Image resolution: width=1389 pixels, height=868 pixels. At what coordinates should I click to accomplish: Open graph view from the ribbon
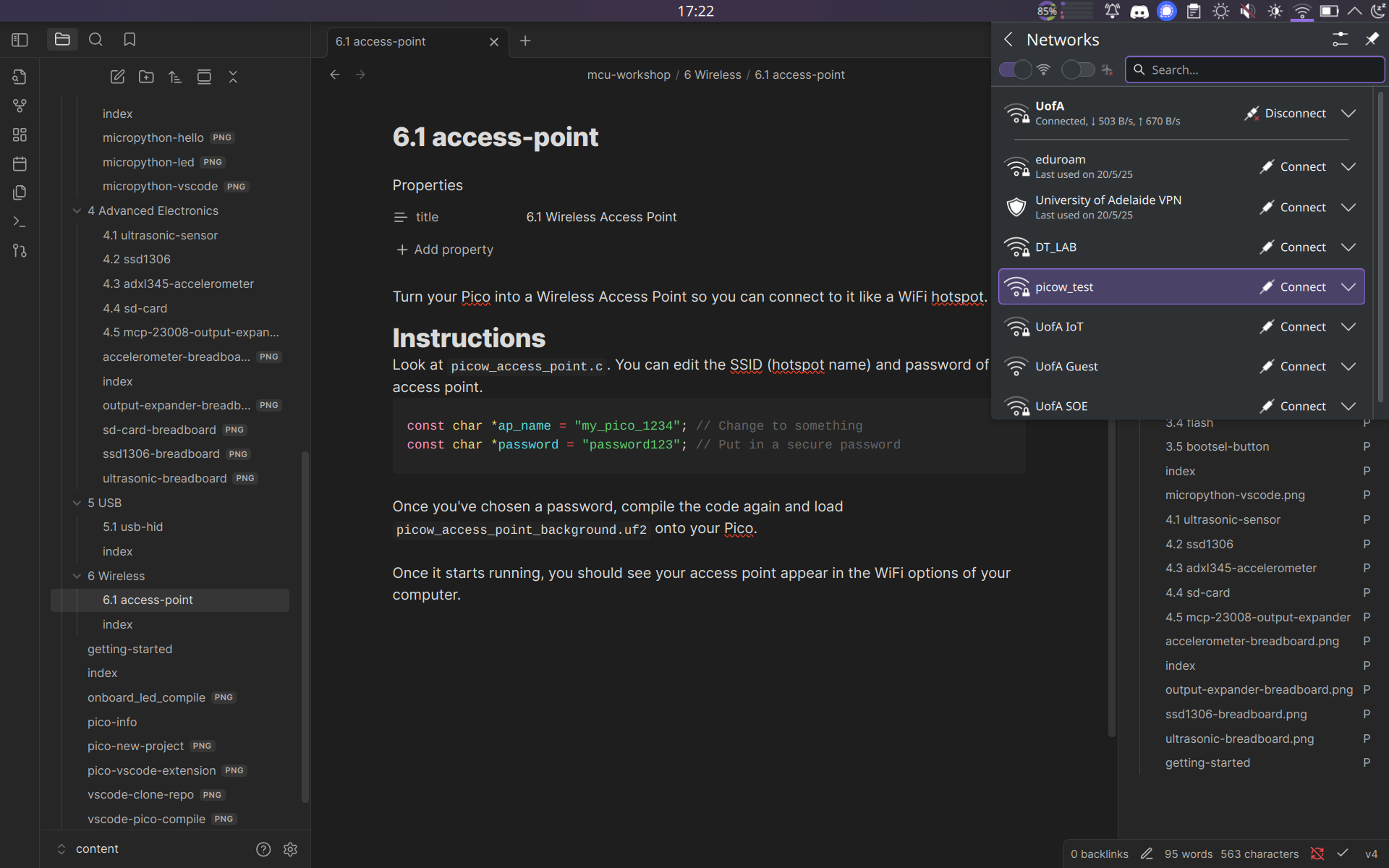point(20,106)
